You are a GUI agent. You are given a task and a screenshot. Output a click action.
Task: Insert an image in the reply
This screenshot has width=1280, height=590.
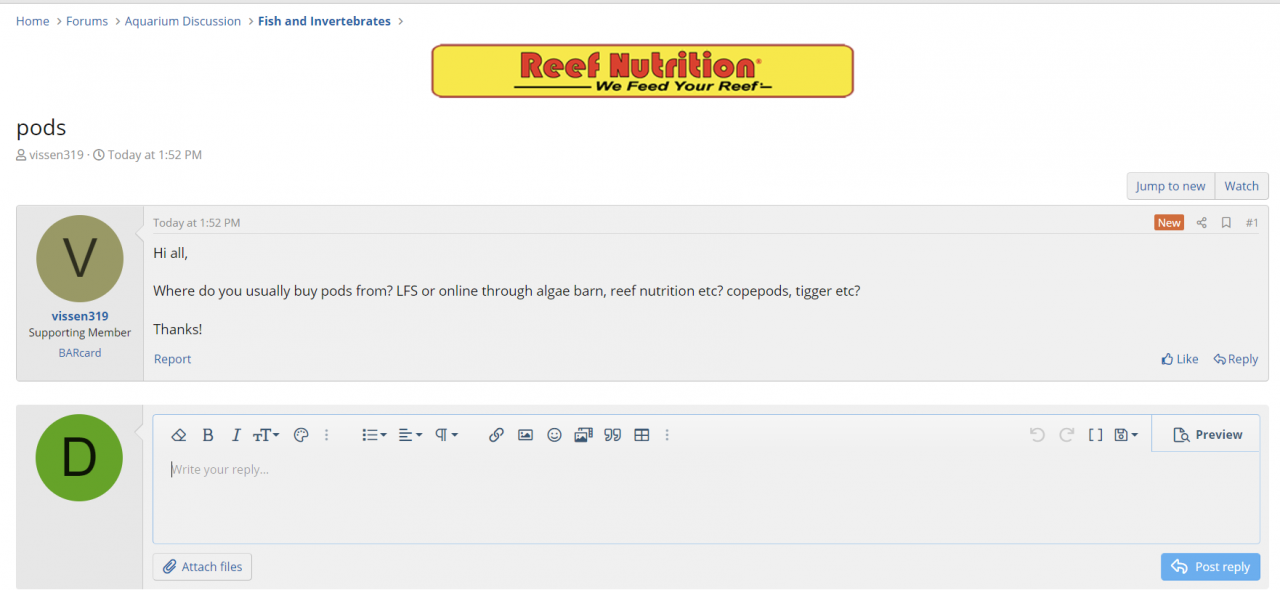(x=525, y=435)
